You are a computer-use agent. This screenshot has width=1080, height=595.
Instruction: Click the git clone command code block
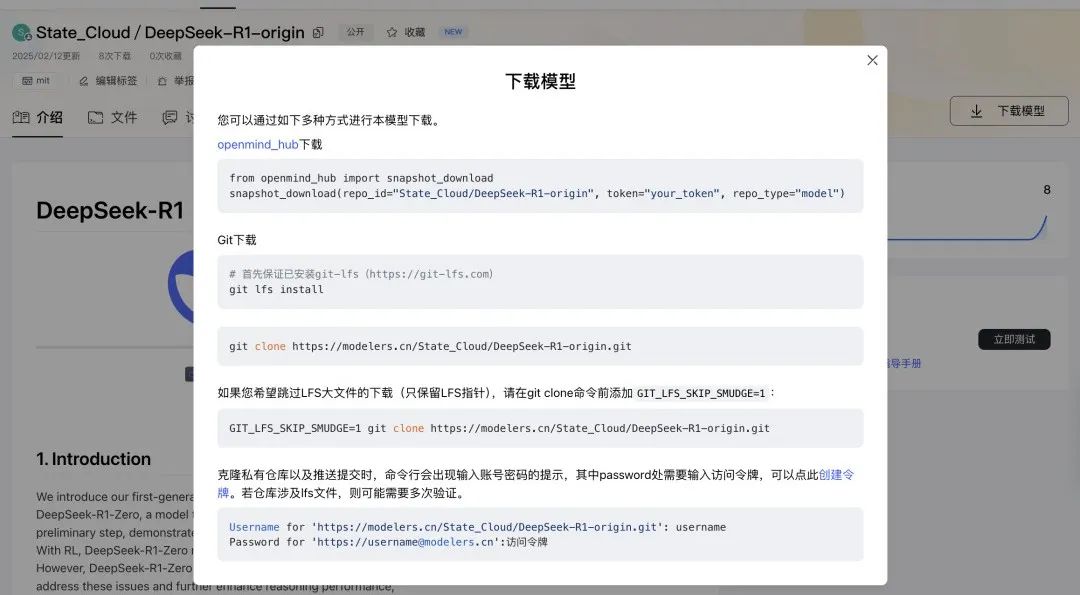click(x=540, y=346)
